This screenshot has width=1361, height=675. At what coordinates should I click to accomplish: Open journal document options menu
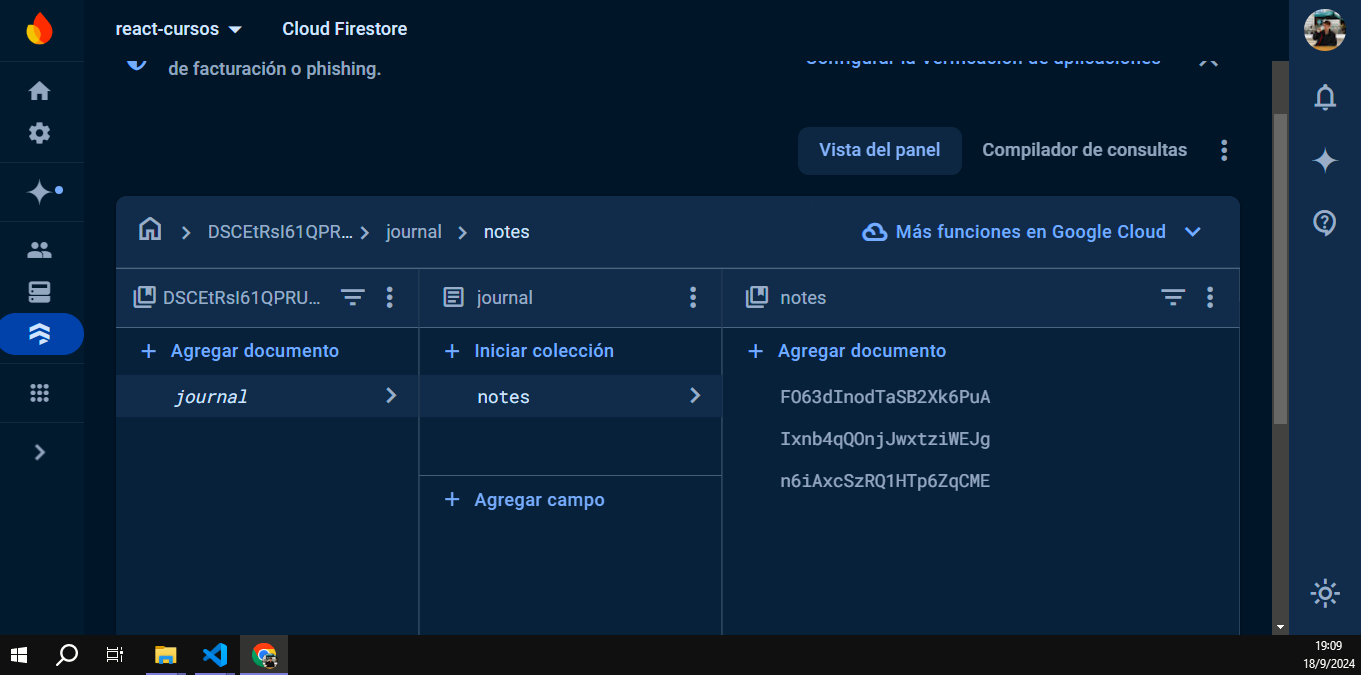[x=693, y=297]
